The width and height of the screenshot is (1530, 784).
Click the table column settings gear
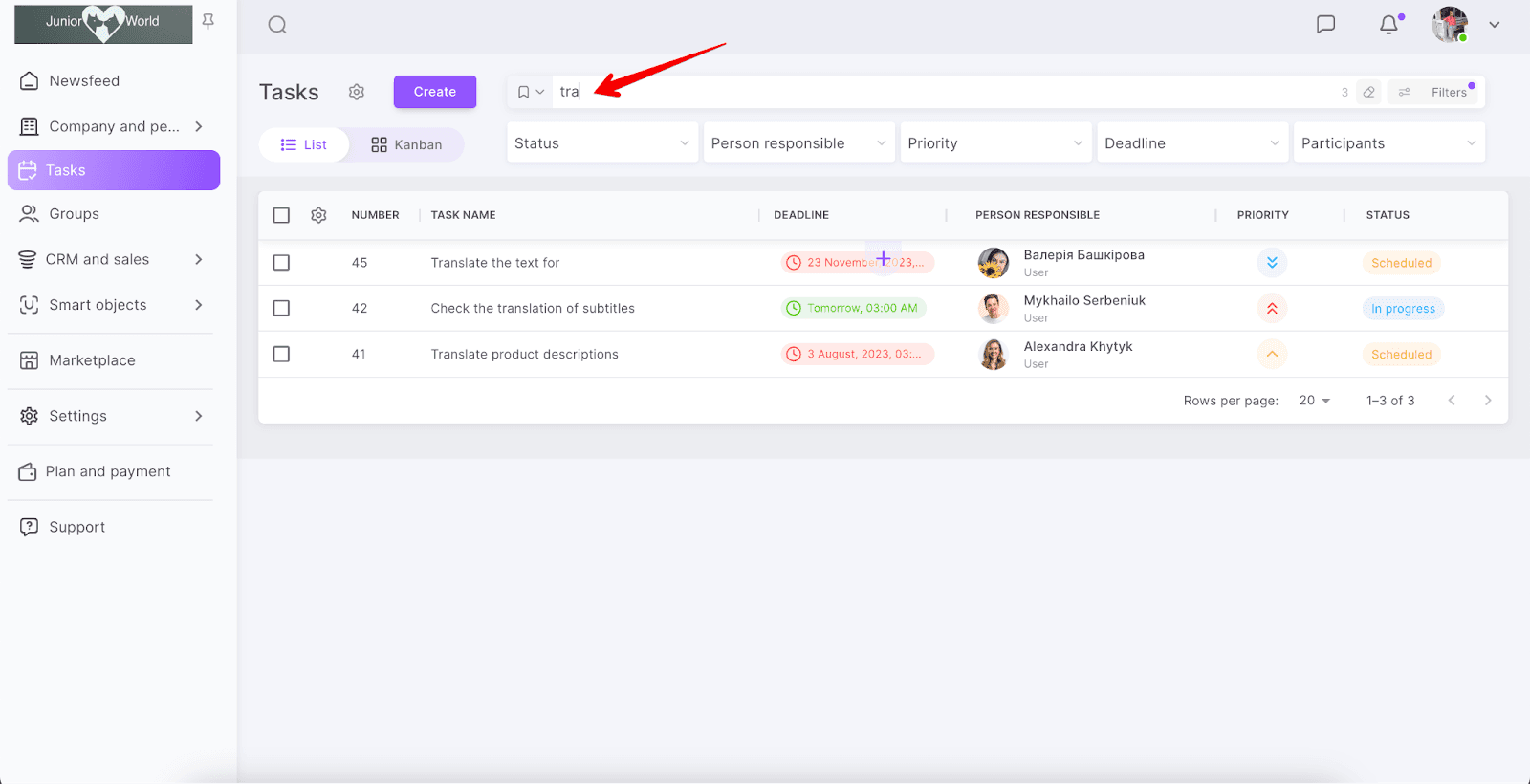click(318, 215)
